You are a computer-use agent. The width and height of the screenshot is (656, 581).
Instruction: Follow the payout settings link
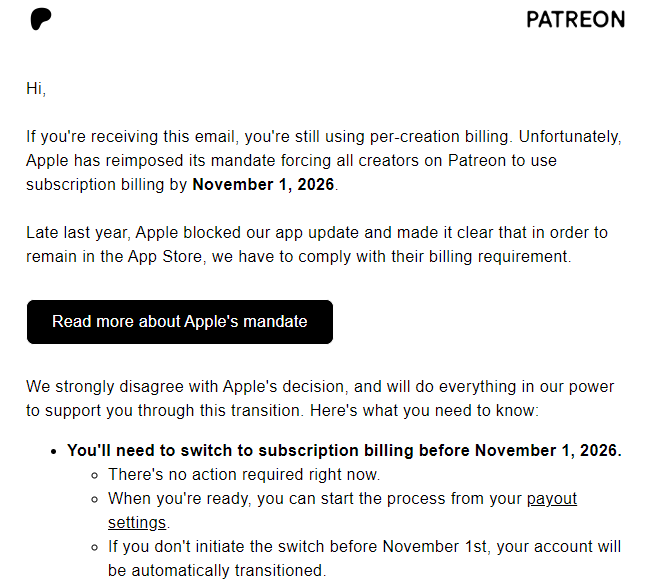(x=551, y=498)
